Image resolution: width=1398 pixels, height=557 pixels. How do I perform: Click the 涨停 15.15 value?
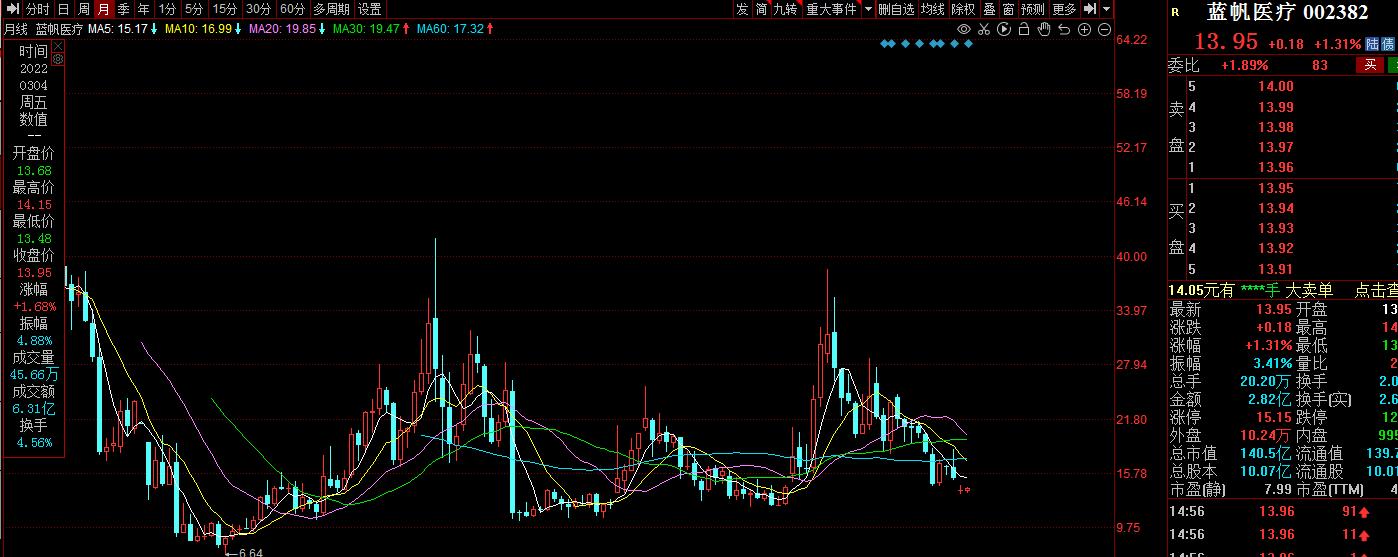[x=1275, y=417]
